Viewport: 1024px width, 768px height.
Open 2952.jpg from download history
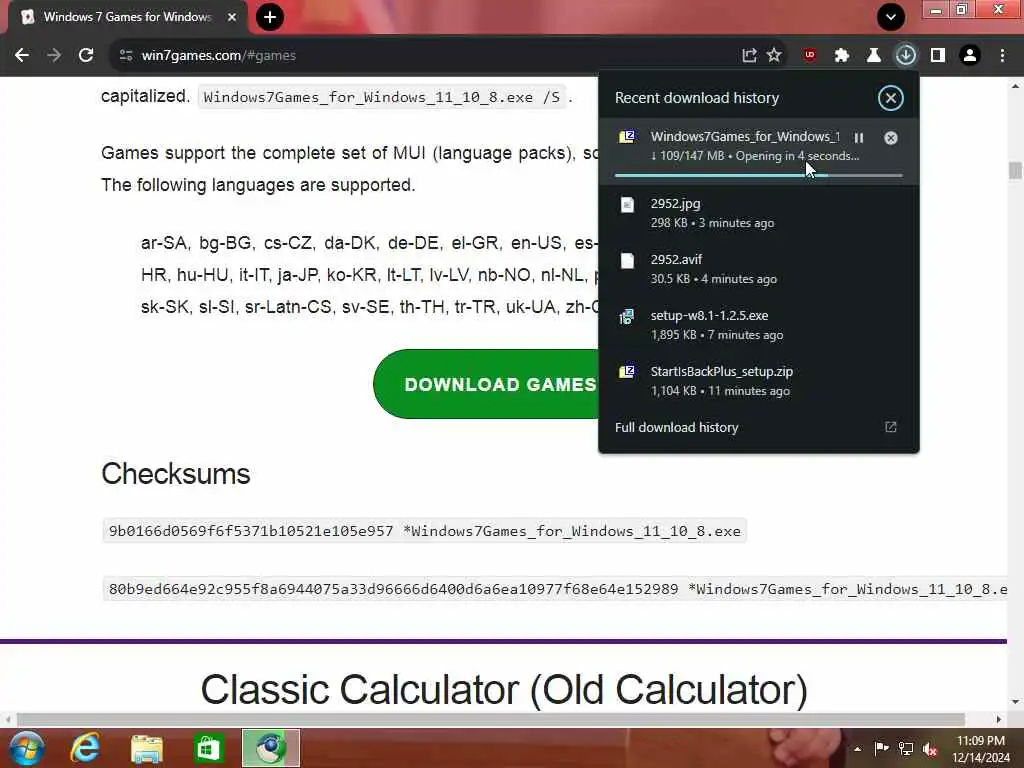(758, 213)
